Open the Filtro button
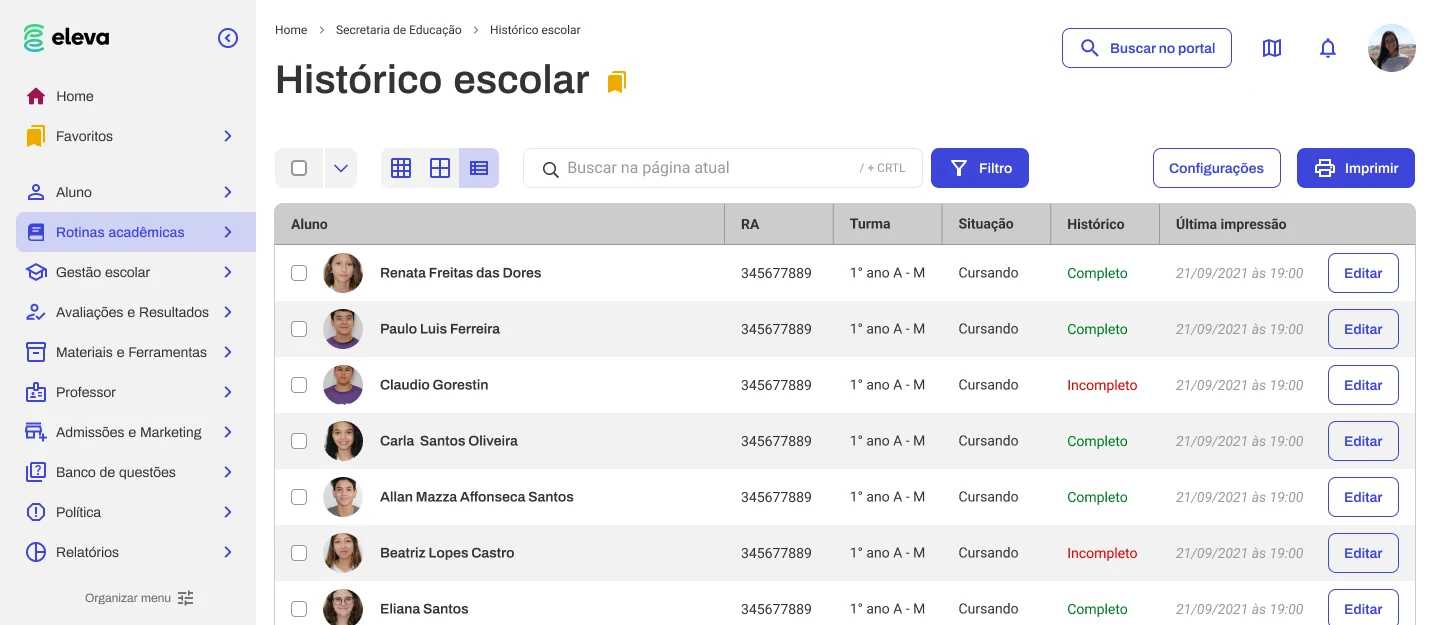This screenshot has height=625, width=1440. point(980,168)
